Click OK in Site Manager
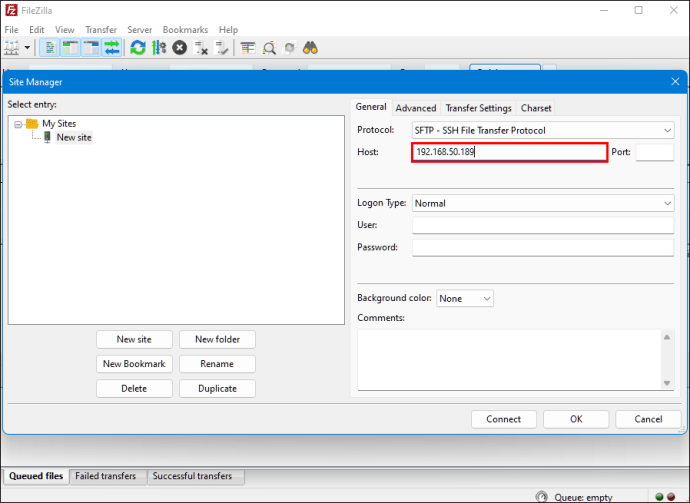 (576, 419)
